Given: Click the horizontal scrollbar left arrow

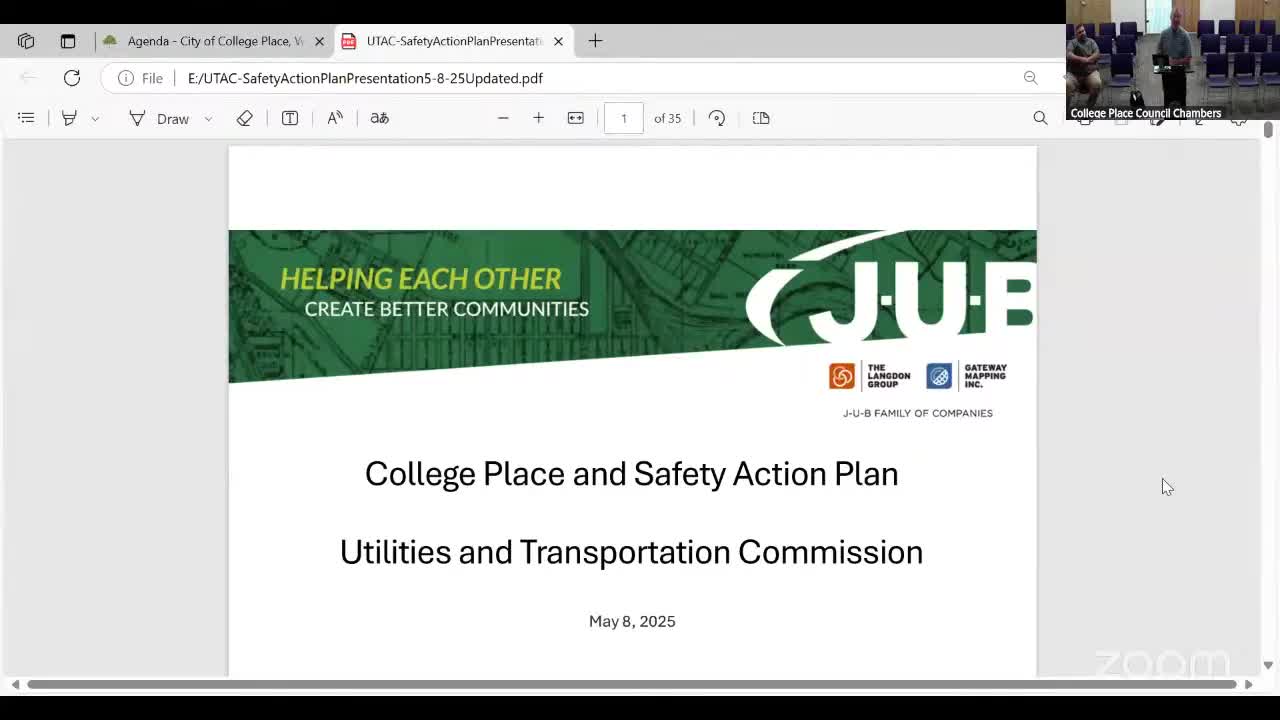Looking at the screenshot, I should 15,684.
